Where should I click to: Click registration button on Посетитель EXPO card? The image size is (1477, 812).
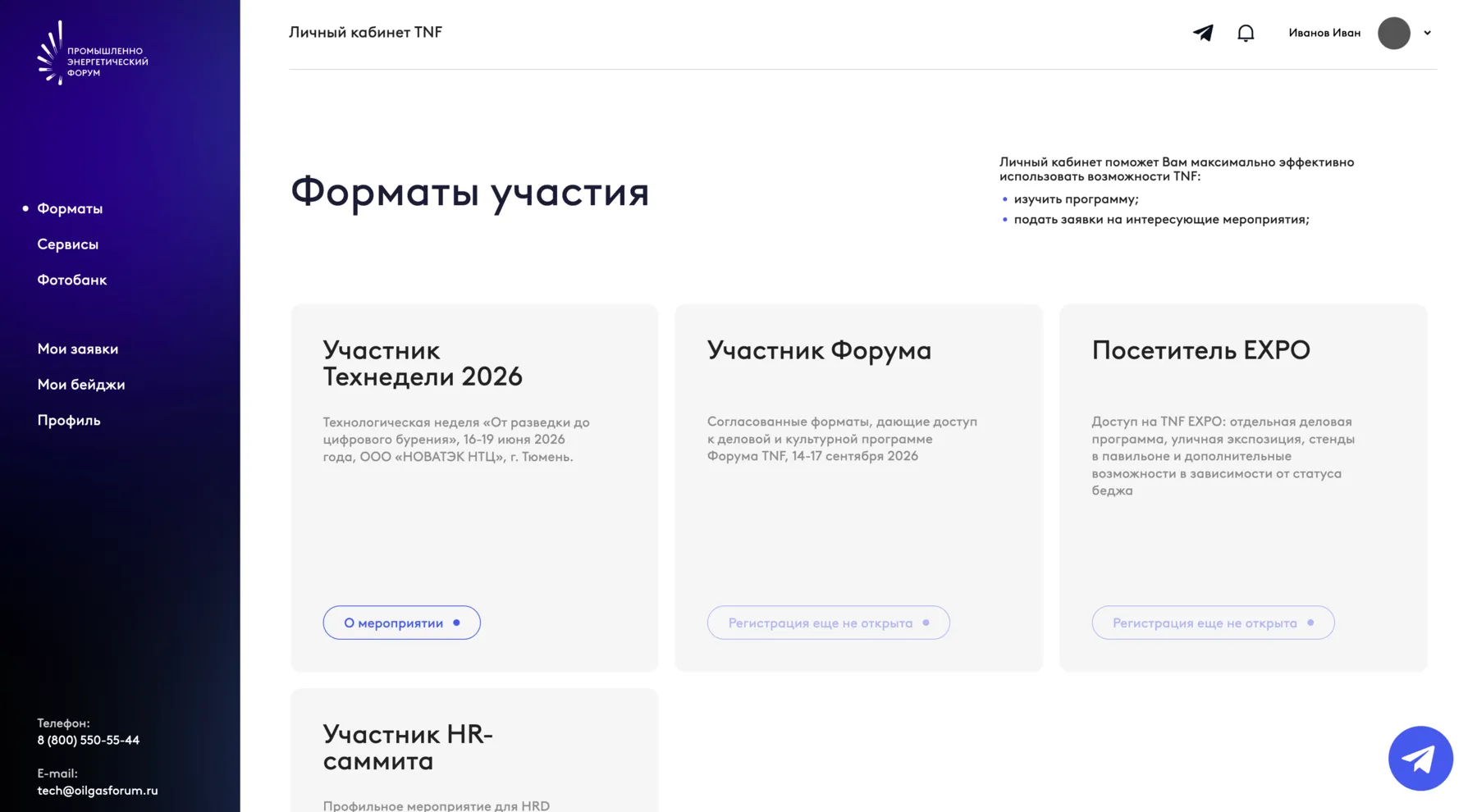pyautogui.click(x=1213, y=623)
